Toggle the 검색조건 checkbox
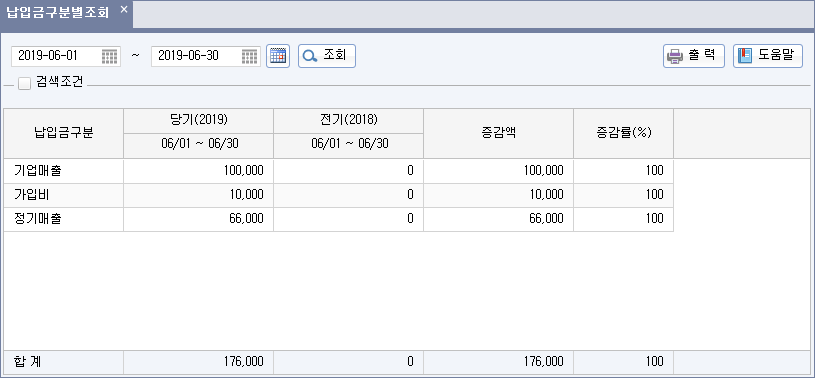 [x=24, y=84]
